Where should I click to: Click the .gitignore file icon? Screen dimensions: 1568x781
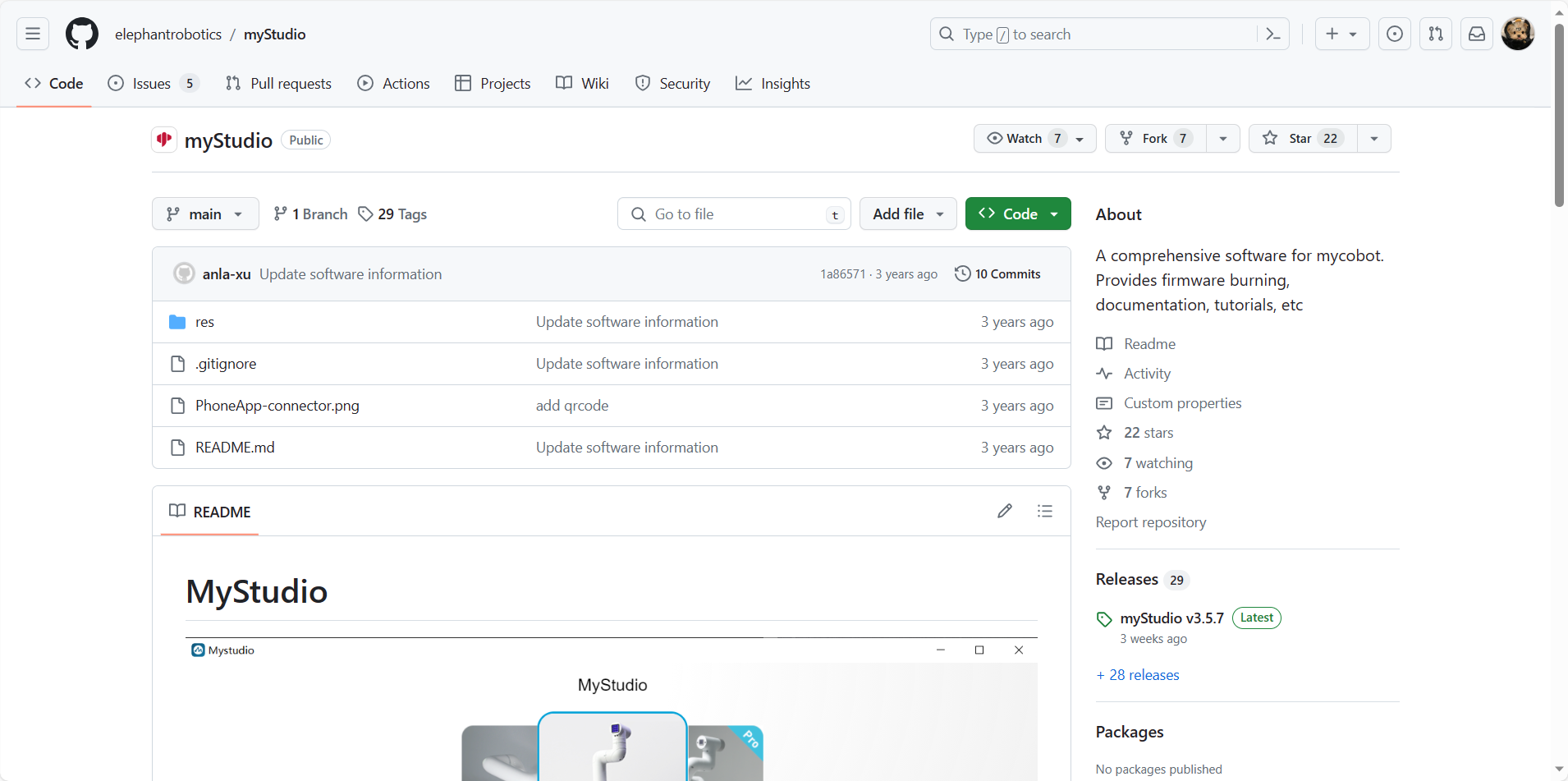click(177, 364)
